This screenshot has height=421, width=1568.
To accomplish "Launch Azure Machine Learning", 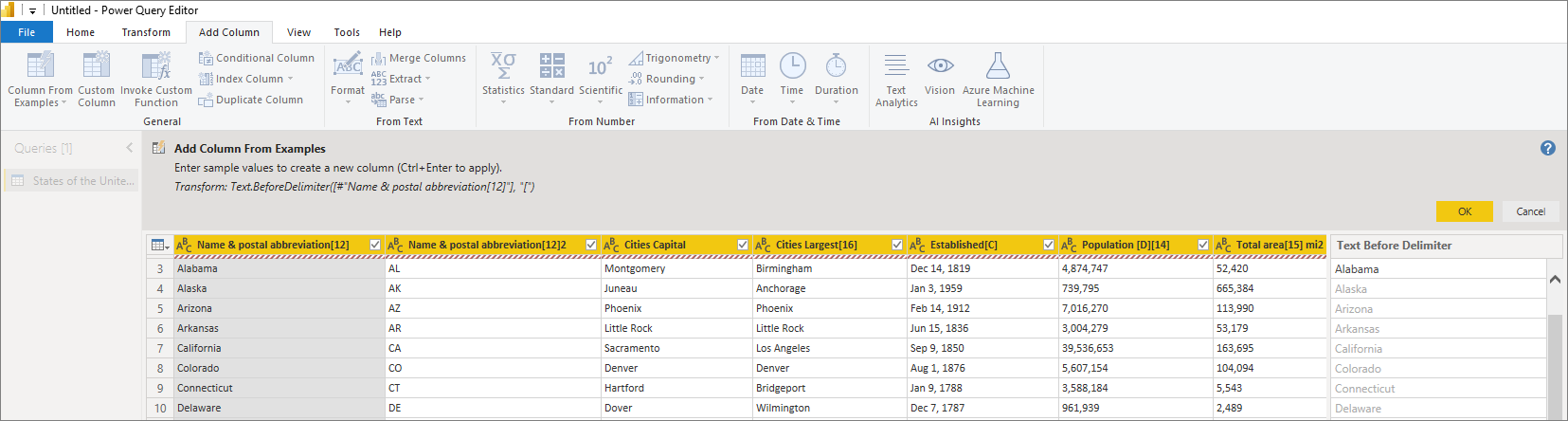I will [998, 66].
